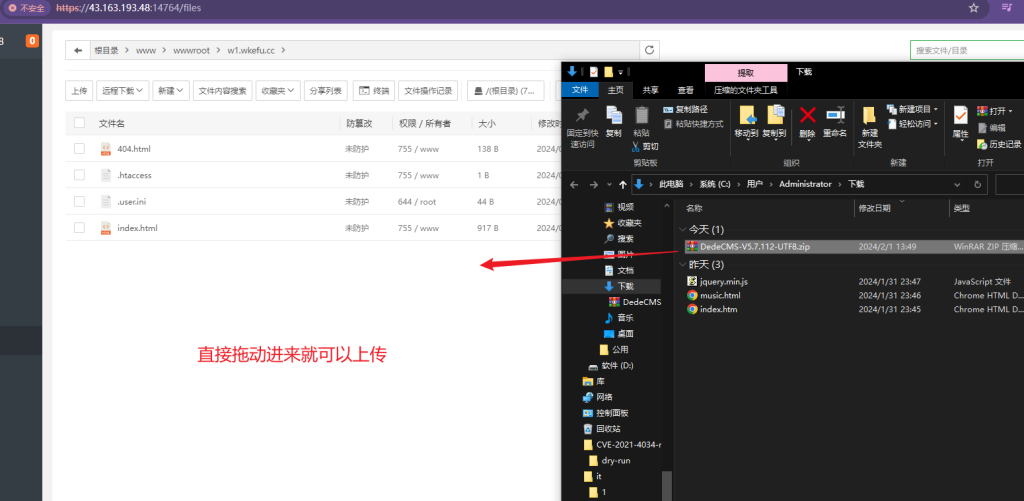Open the 远程下载 dropdown
Viewport: 1024px width, 501px height.
[x=122, y=91]
